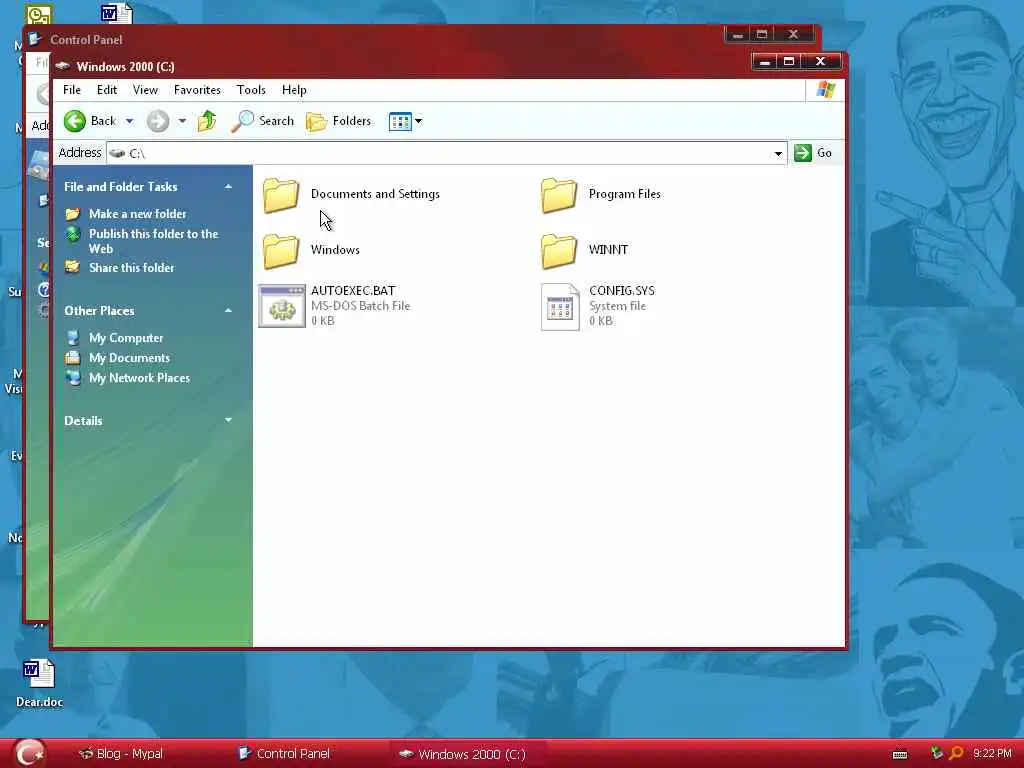Select the CONFIG.SYS file icon
Viewport: 1024px width, 768px height.
click(x=560, y=306)
